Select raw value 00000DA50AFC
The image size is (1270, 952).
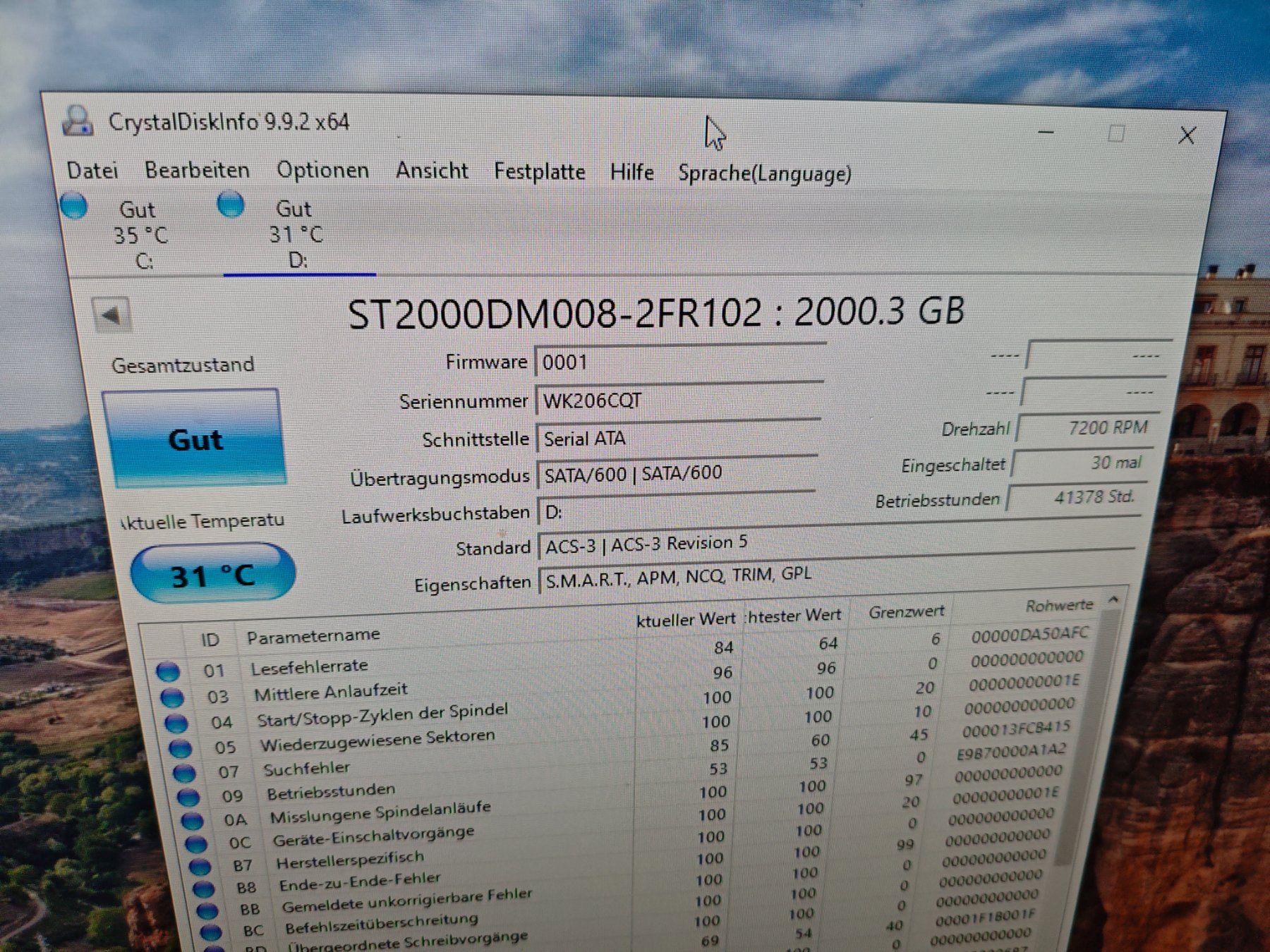[x=1029, y=634]
